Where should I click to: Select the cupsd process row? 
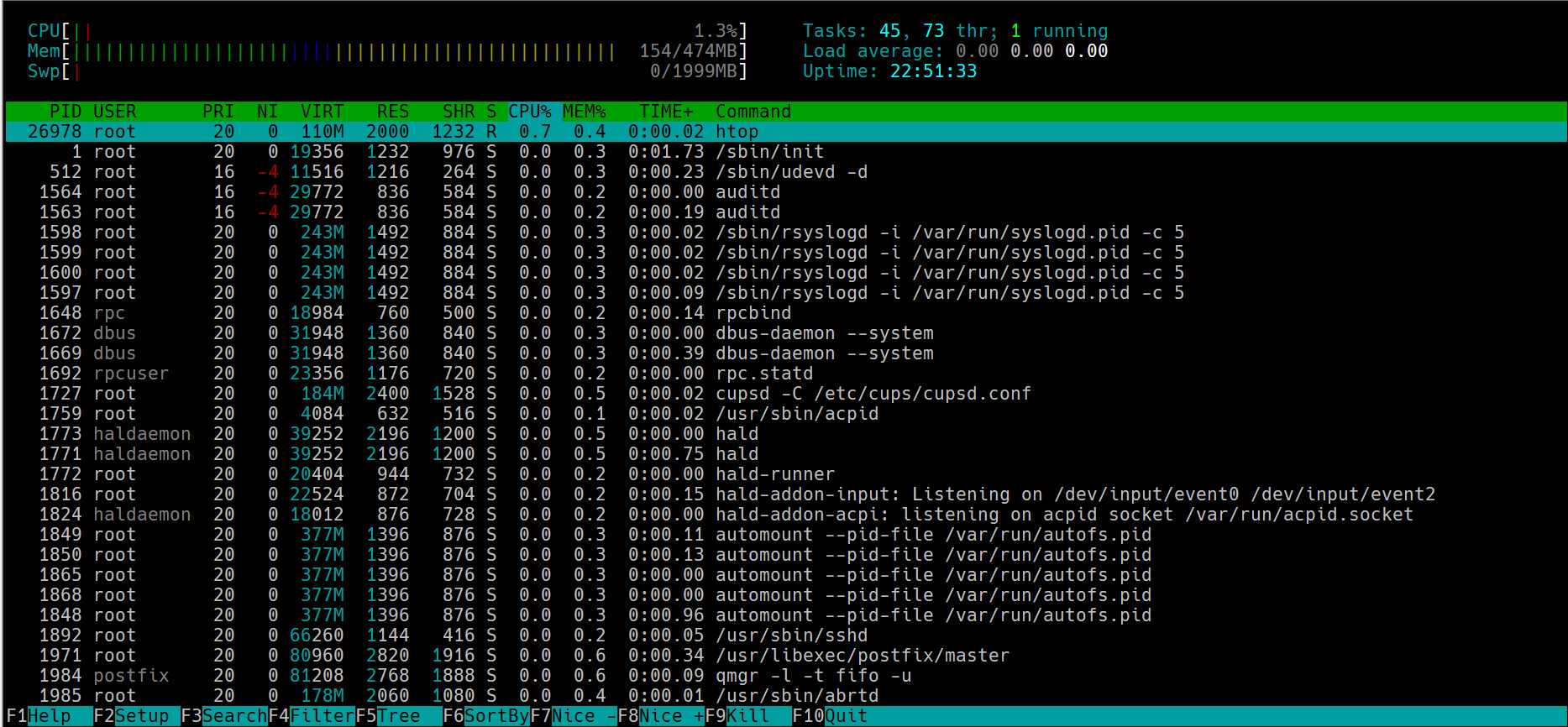point(786,394)
